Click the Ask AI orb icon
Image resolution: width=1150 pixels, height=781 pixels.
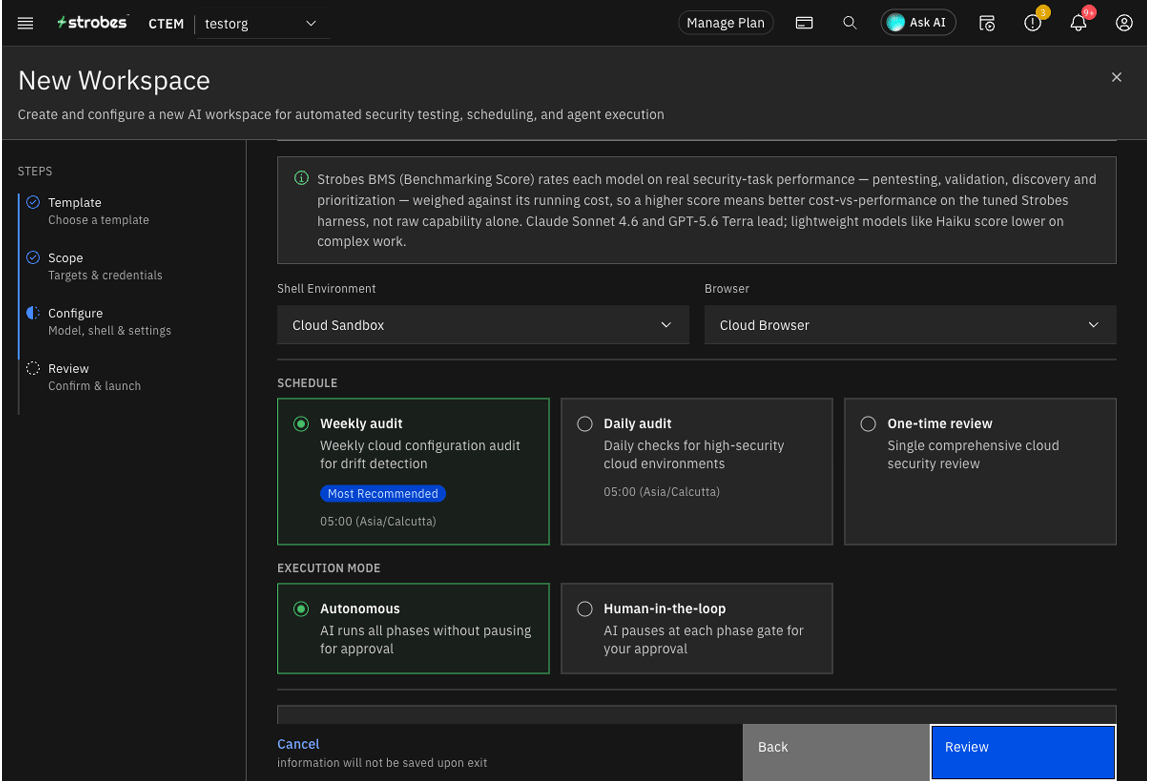tap(895, 23)
